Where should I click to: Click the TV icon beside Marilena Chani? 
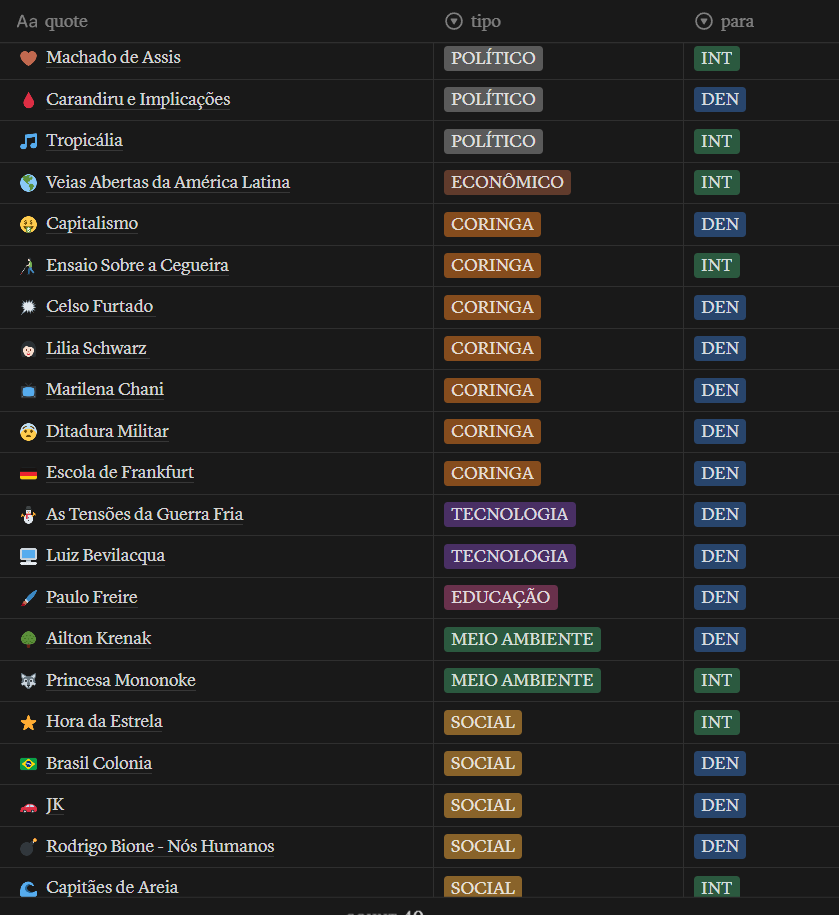[28, 390]
